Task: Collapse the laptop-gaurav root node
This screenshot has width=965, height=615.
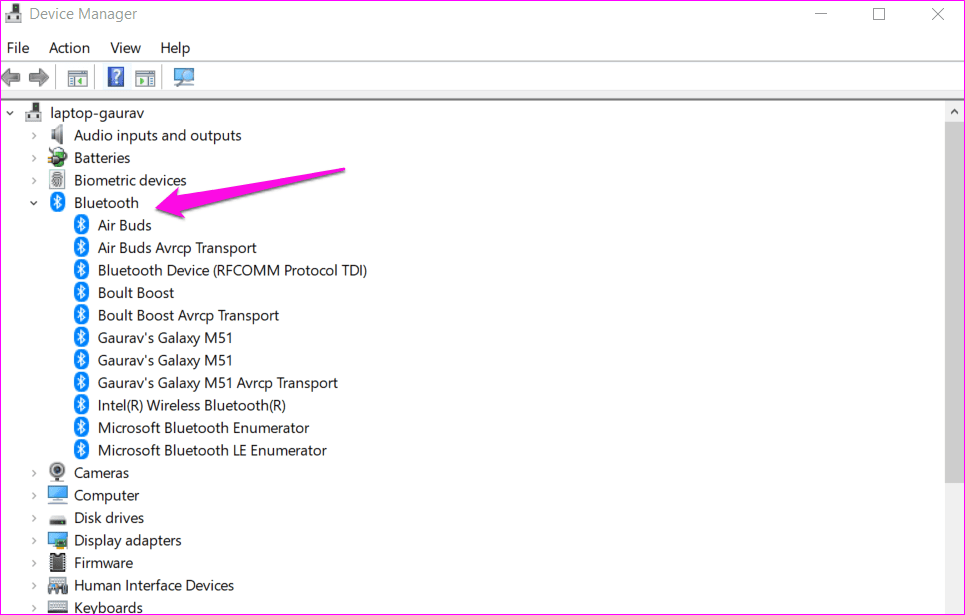Action: tap(10, 113)
